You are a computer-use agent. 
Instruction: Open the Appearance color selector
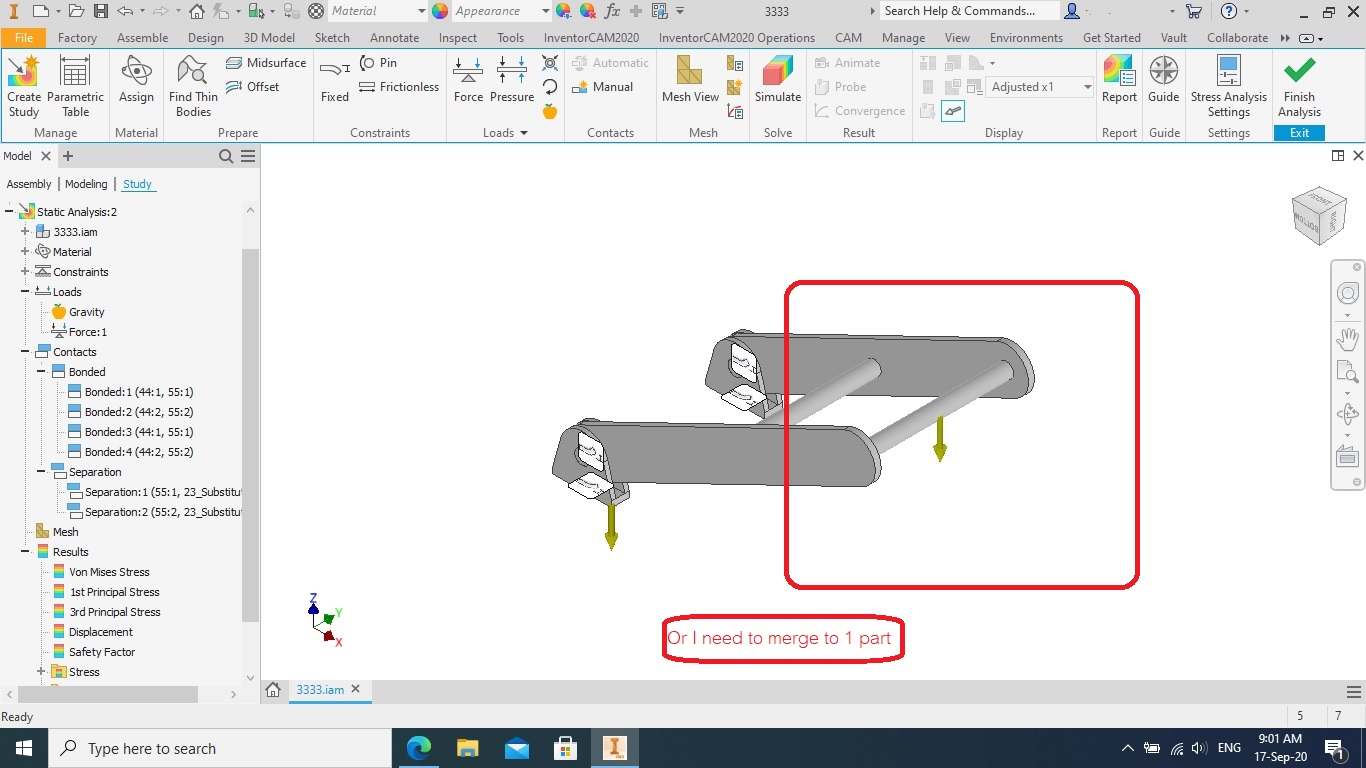click(x=439, y=11)
